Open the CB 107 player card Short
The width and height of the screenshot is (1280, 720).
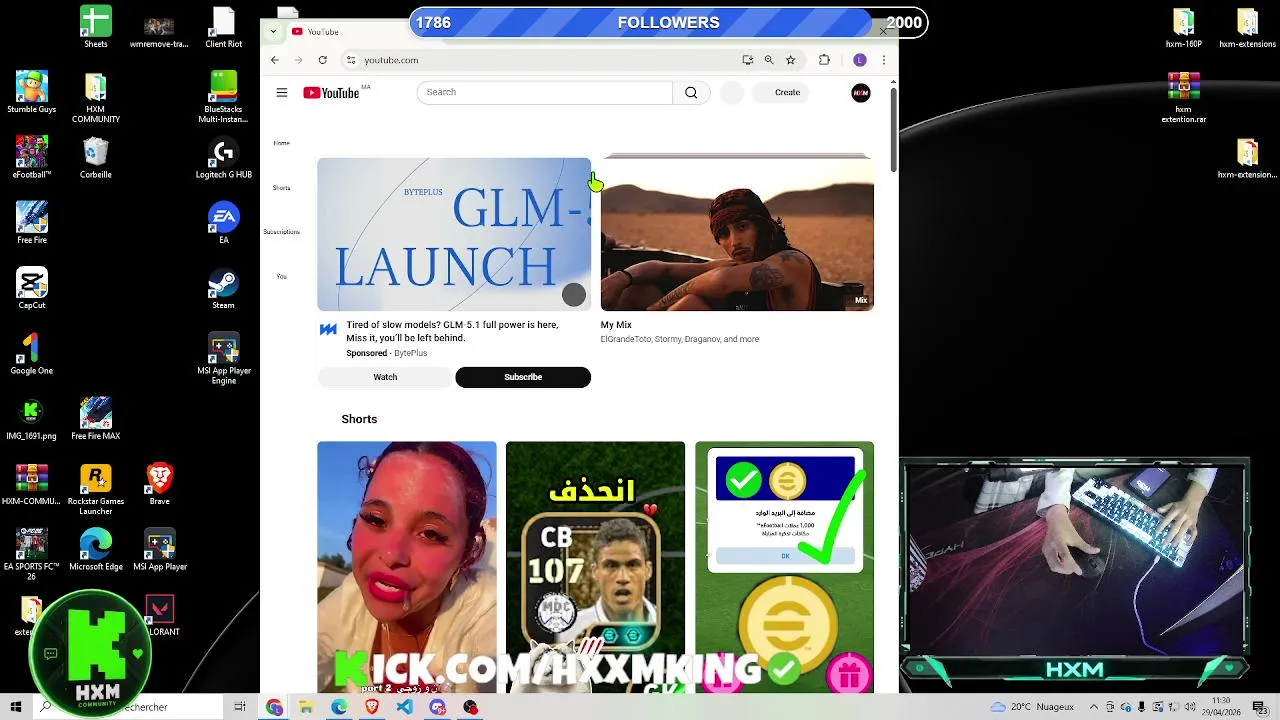coord(595,567)
